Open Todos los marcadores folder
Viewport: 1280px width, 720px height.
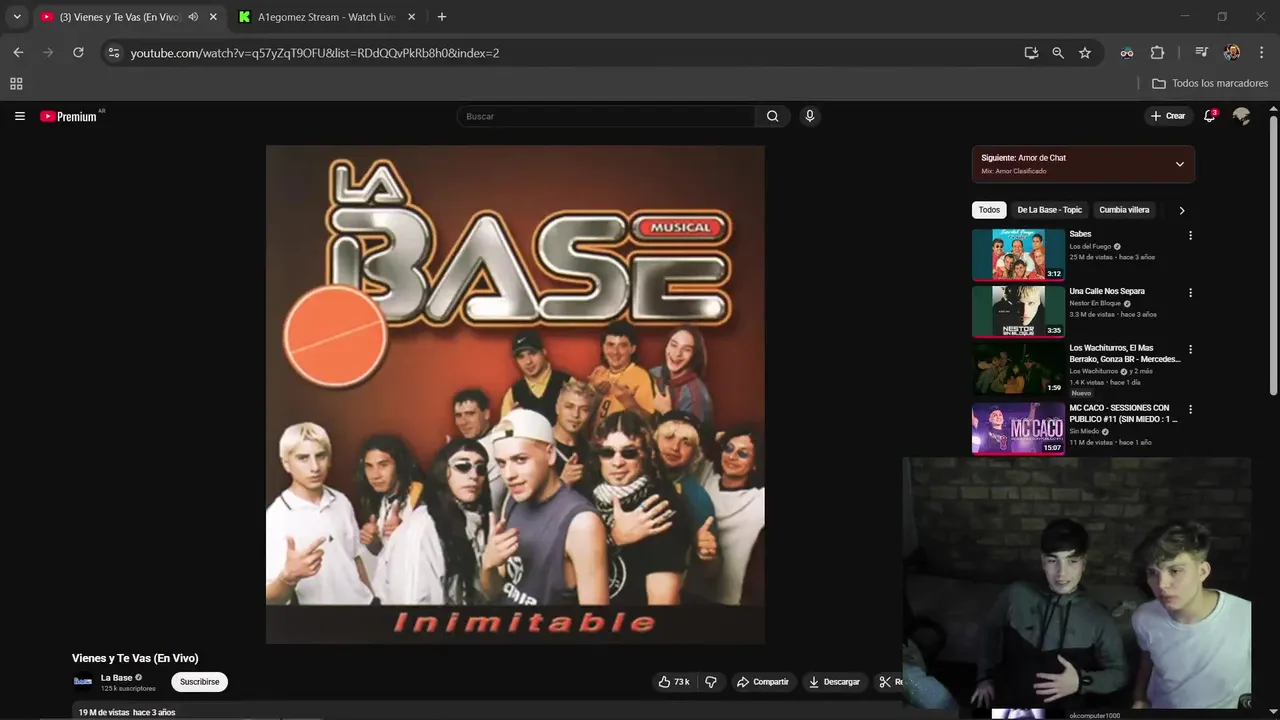pos(1210,83)
